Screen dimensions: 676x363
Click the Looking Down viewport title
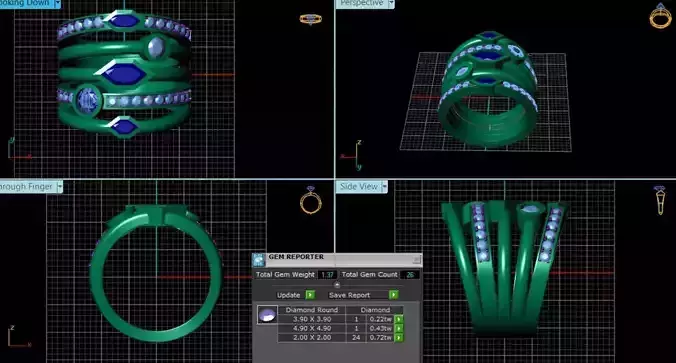point(25,3)
